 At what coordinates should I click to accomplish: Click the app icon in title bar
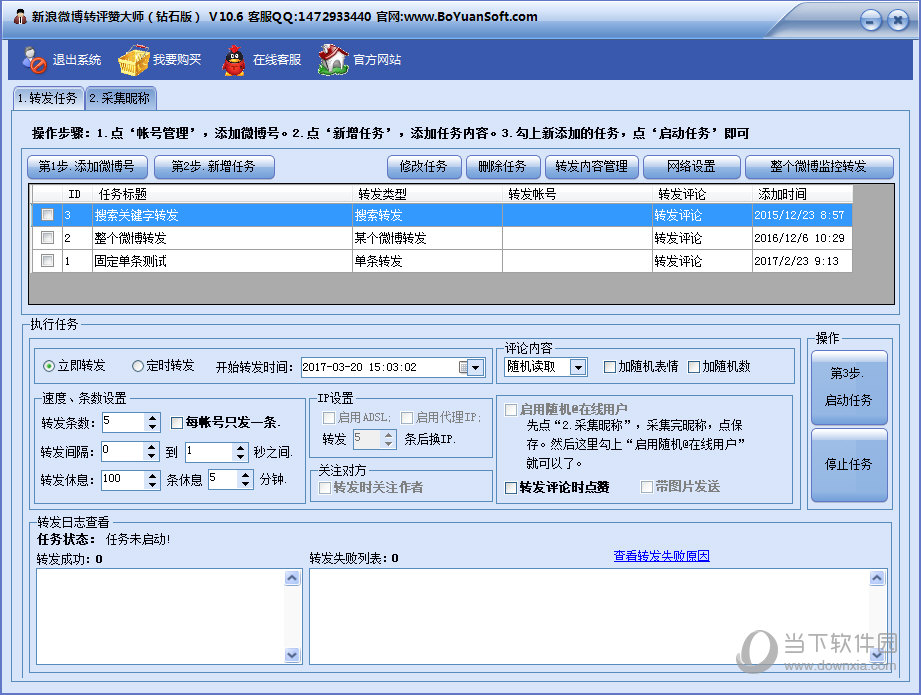coord(20,16)
